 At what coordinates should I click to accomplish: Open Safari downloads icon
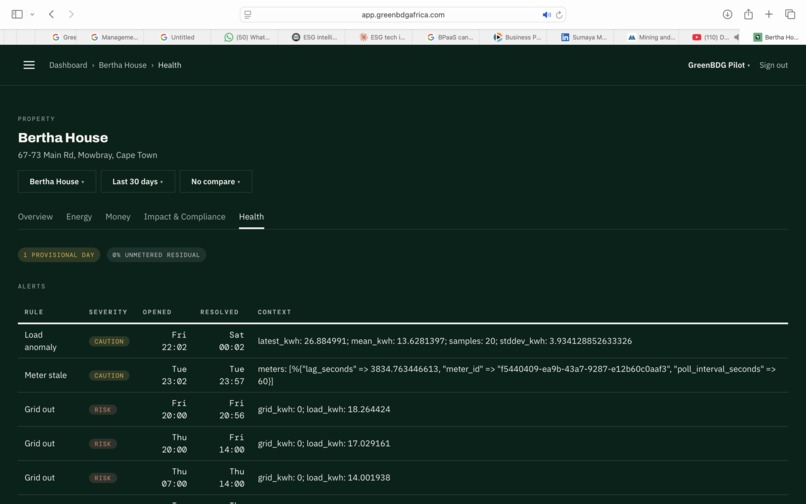tap(727, 14)
